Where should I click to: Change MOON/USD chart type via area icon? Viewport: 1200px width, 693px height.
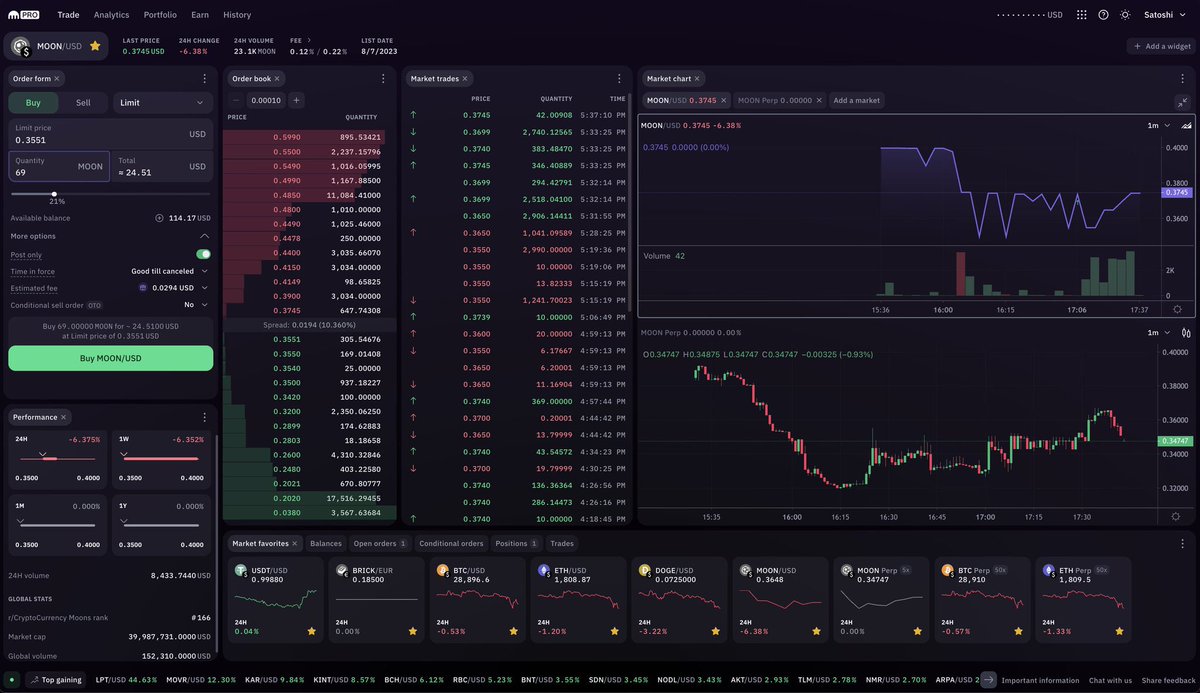point(1186,126)
